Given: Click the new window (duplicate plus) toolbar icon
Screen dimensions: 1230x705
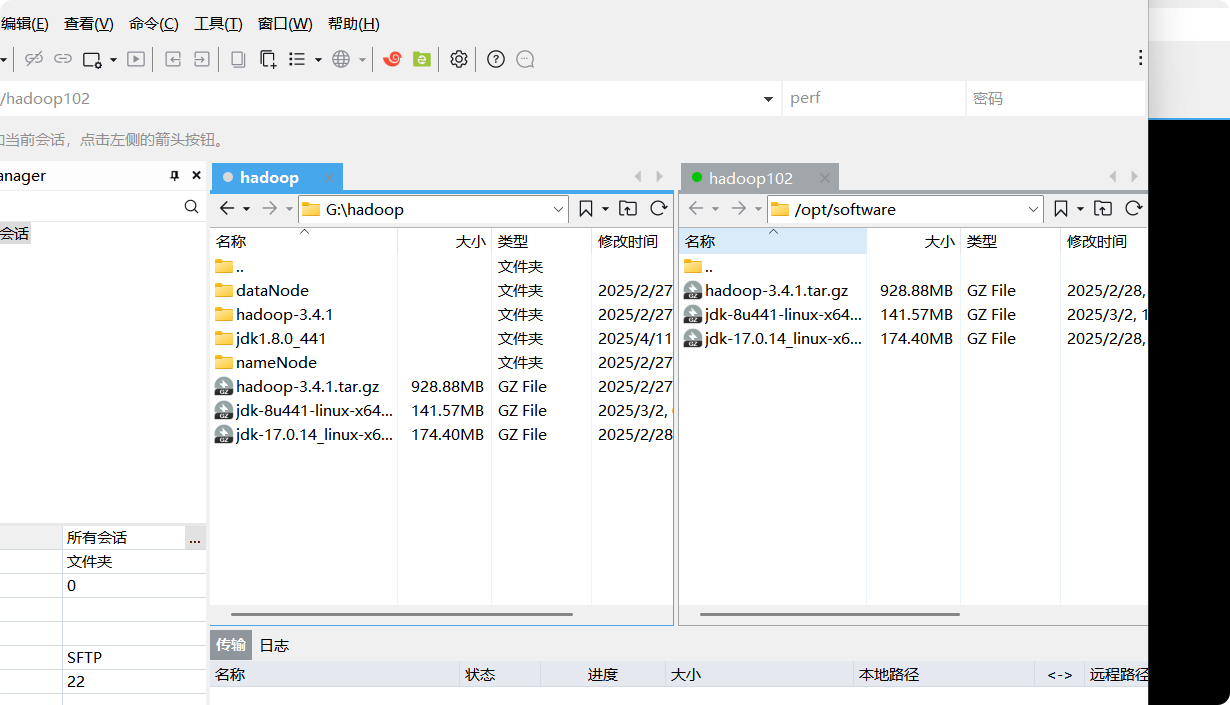Looking at the screenshot, I should pos(268,59).
